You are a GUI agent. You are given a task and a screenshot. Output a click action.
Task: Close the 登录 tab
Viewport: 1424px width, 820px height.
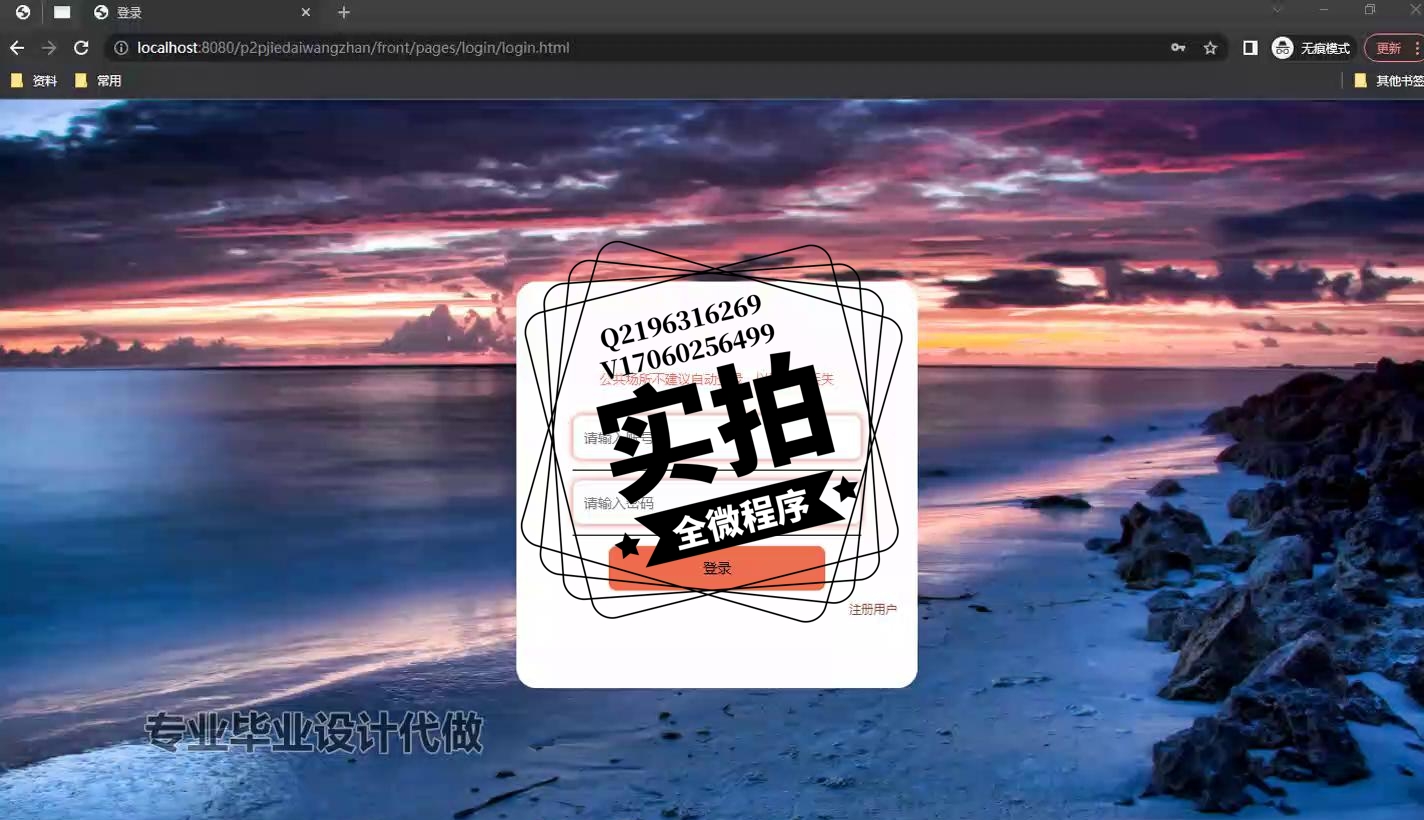[x=306, y=13]
